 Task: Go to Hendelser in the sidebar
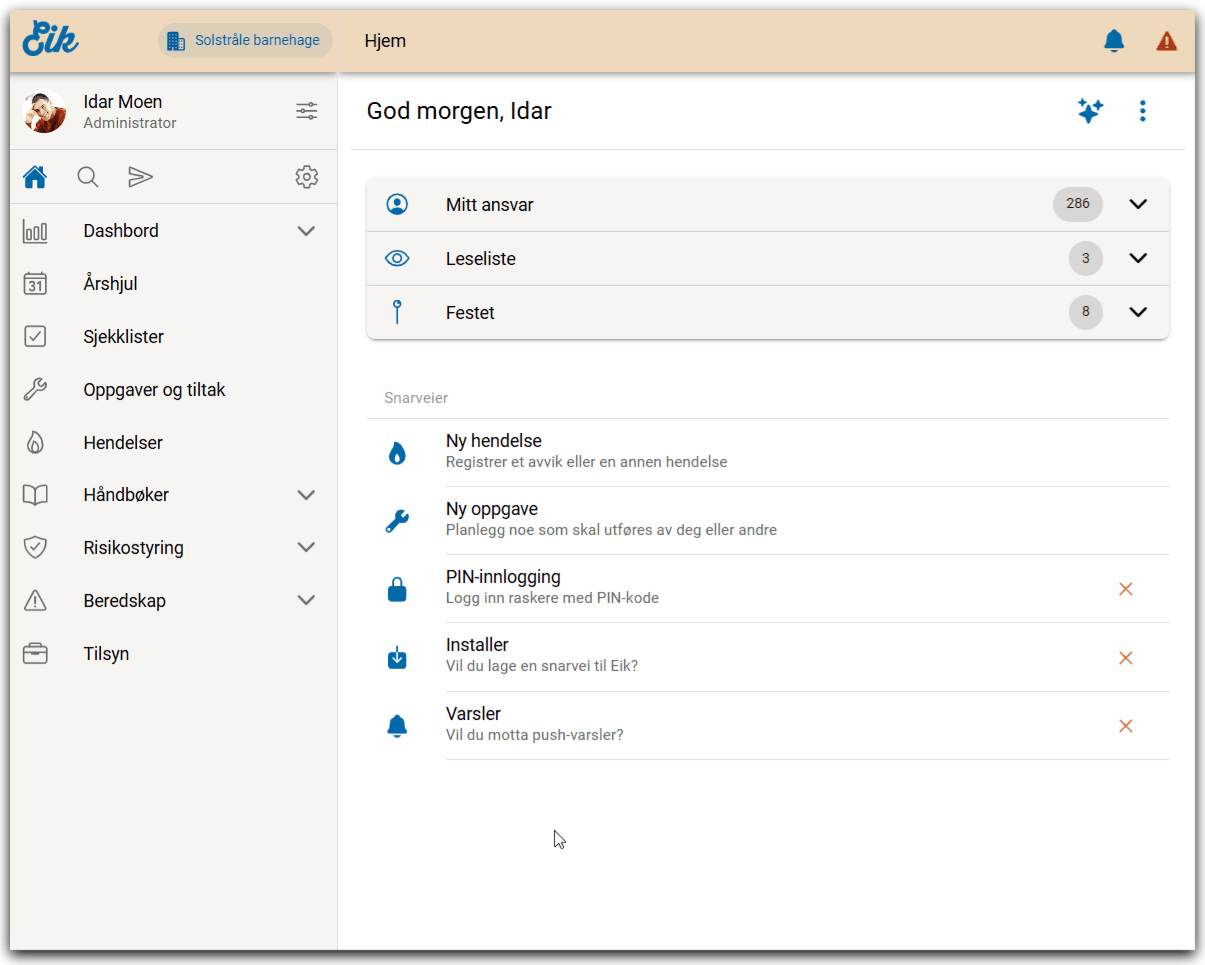coord(123,443)
